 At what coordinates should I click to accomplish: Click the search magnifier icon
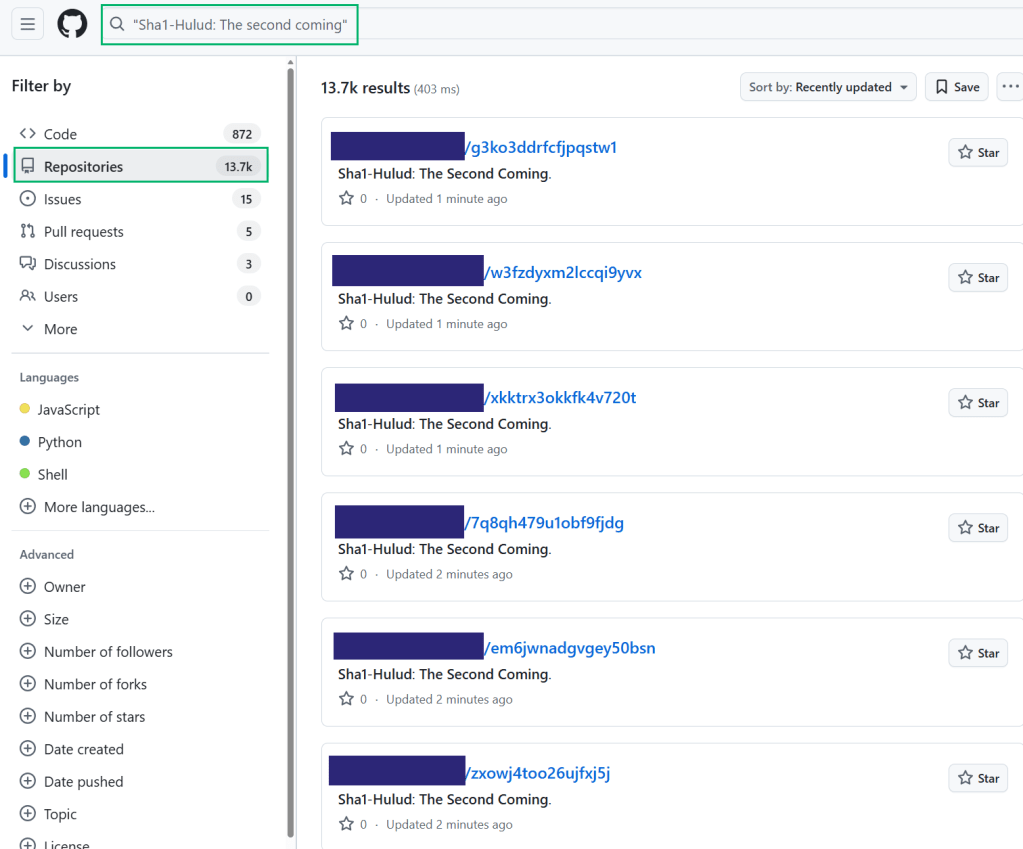coord(117,25)
